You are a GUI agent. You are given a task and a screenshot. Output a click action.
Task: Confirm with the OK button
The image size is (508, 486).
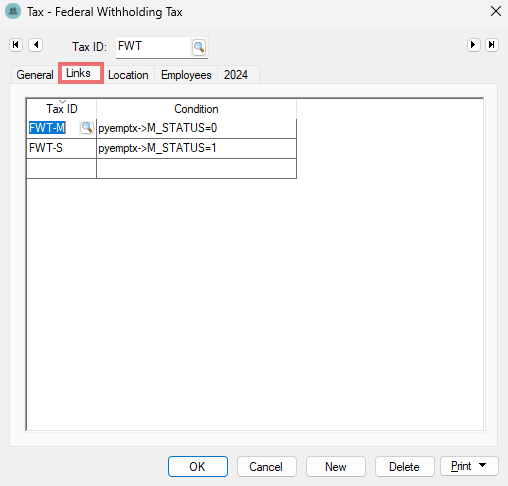click(198, 466)
